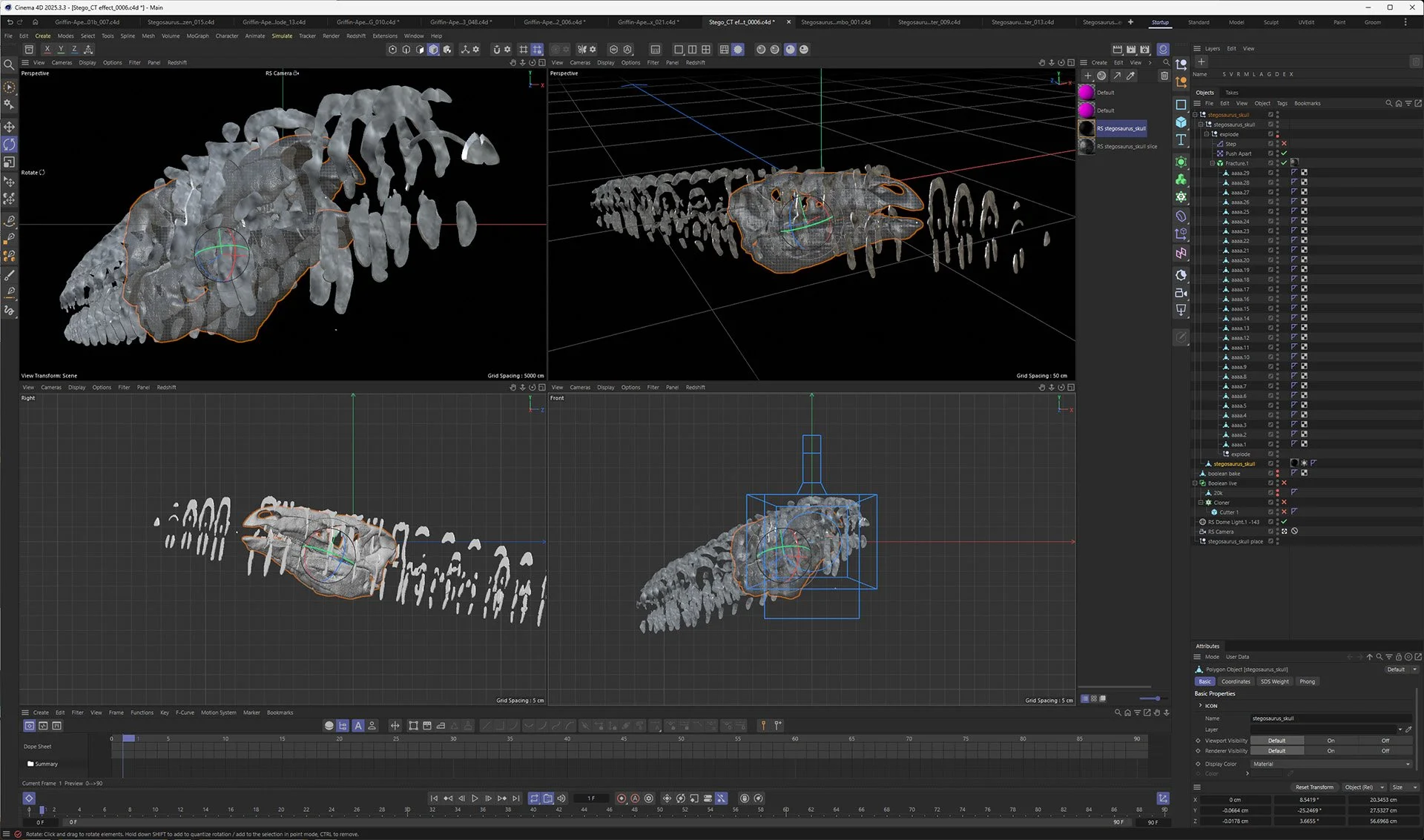
Task: Open the Display Color dropdown
Action: pyautogui.click(x=1331, y=764)
